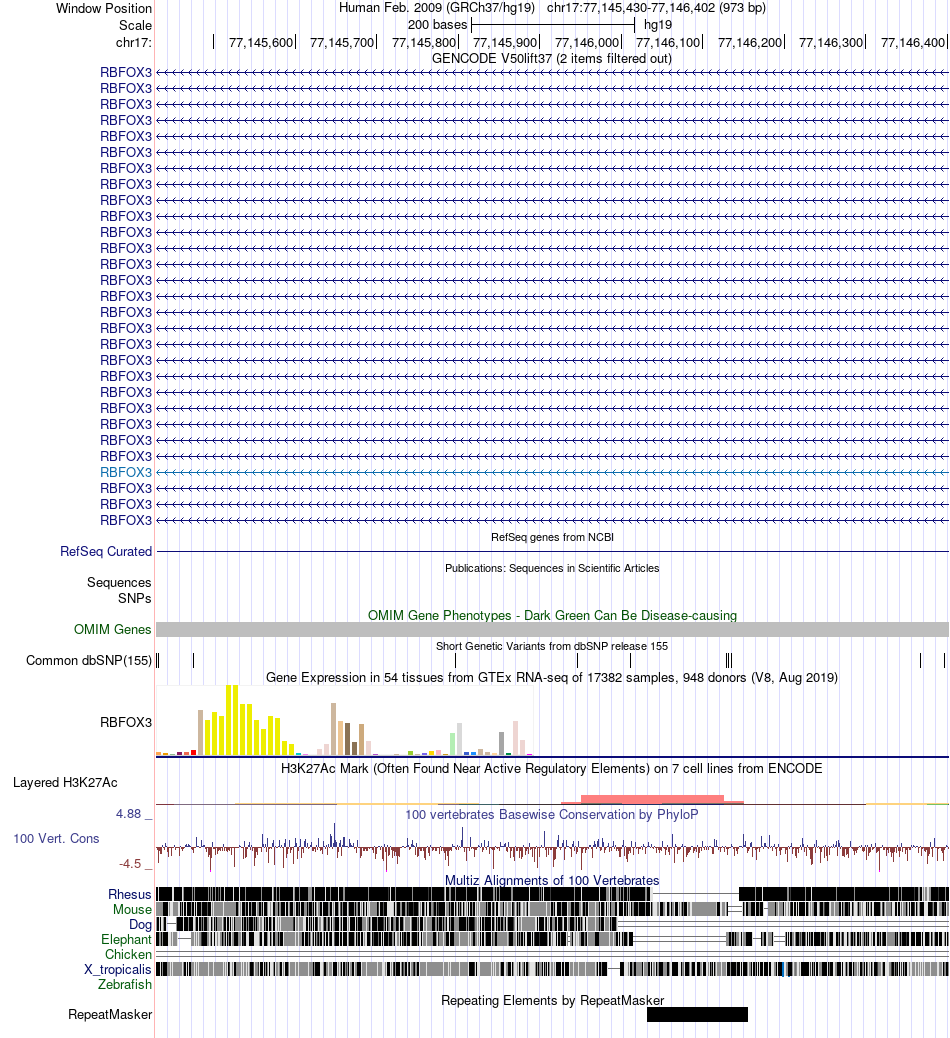950x1038 pixels.
Task: Click the RepeatMasker track label
Action: tap(110, 1014)
